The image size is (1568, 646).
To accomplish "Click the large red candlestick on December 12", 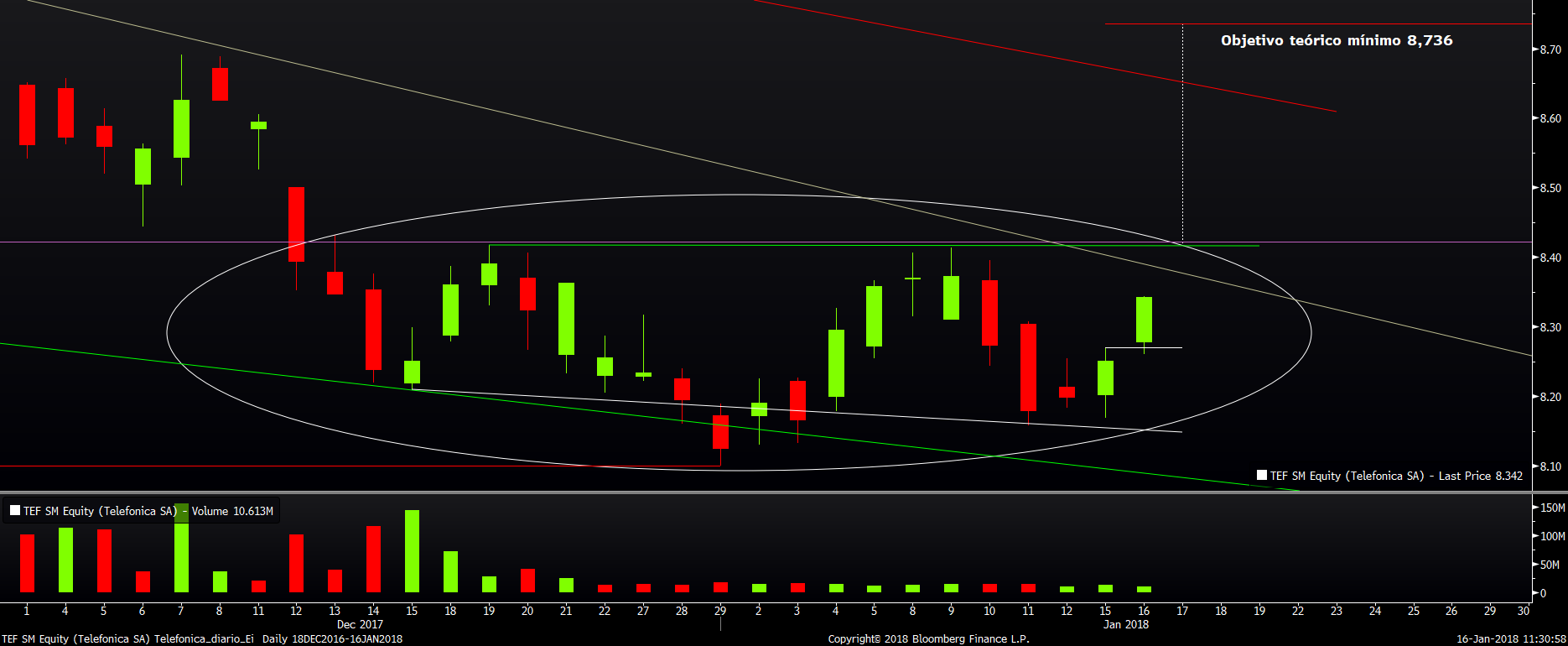I will click(x=296, y=224).
